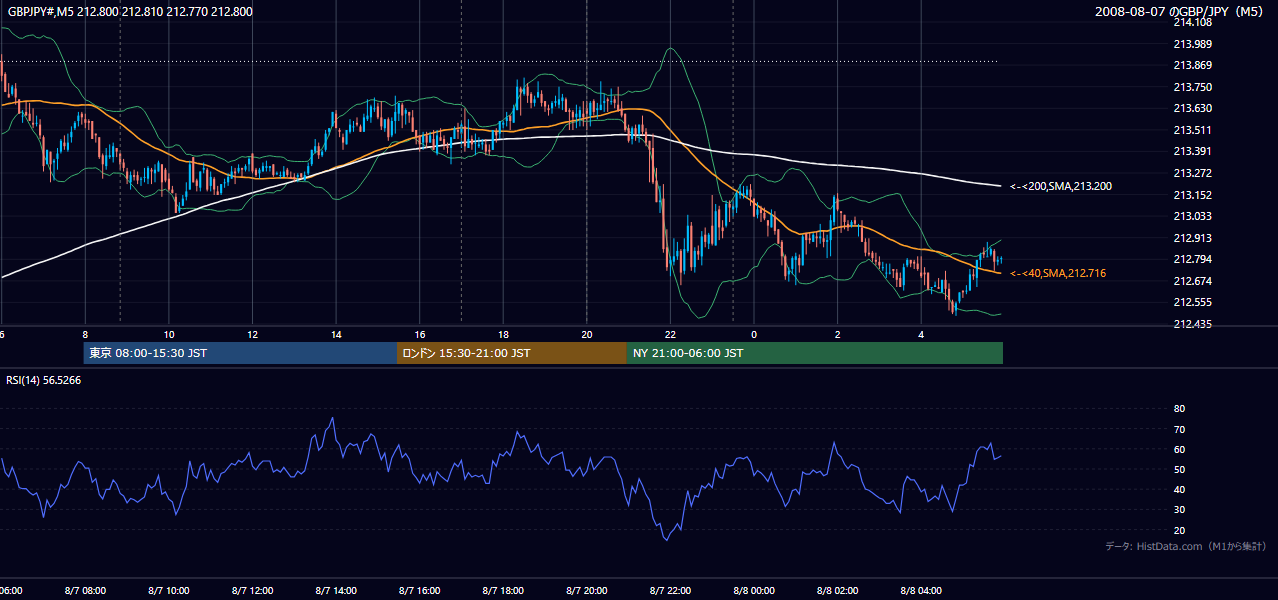
Task: Click the 213.272 price axis value
Action: pyautogui.click(x=1191, y=173)
